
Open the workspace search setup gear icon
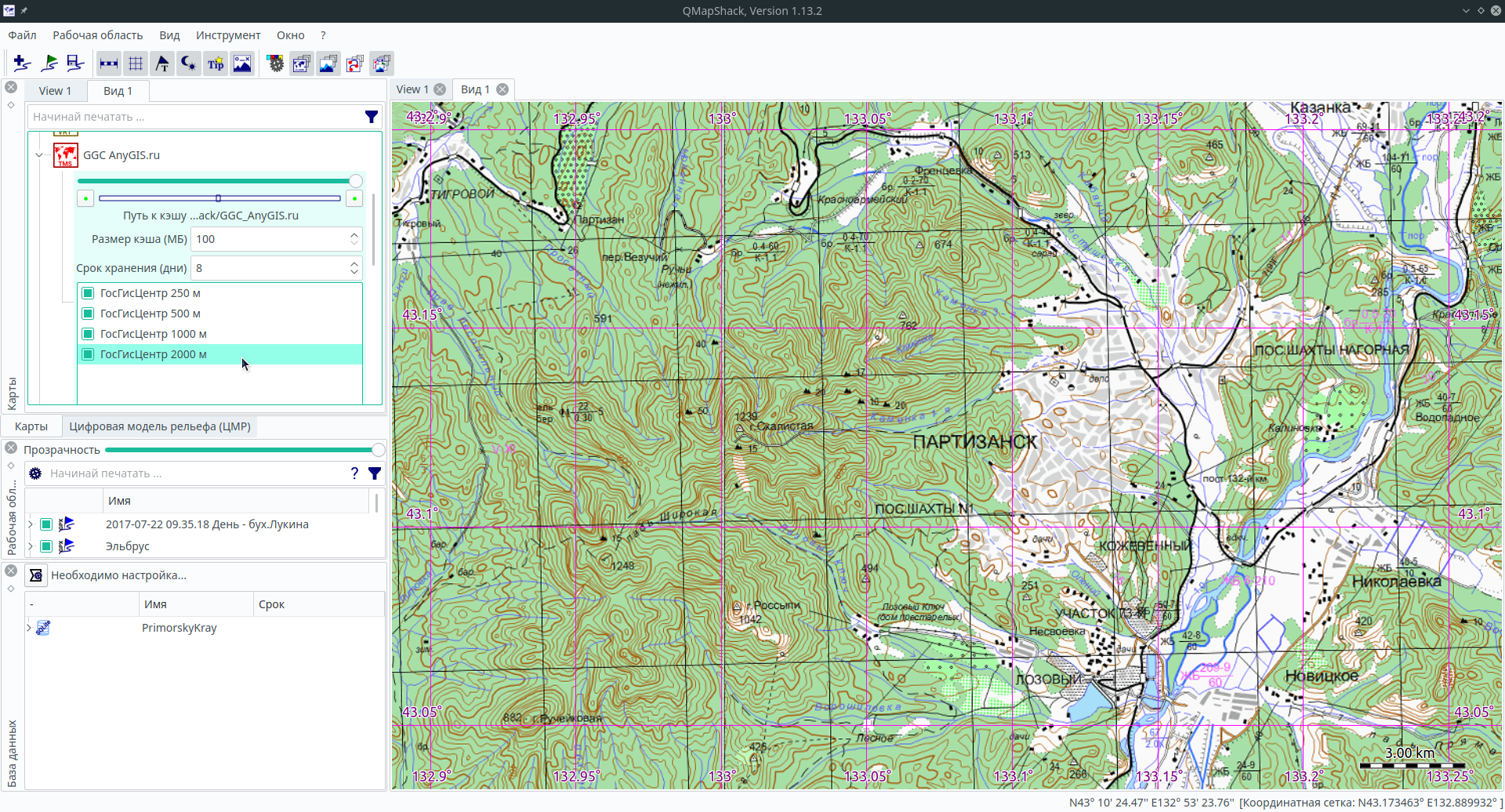tap(35, 473)
